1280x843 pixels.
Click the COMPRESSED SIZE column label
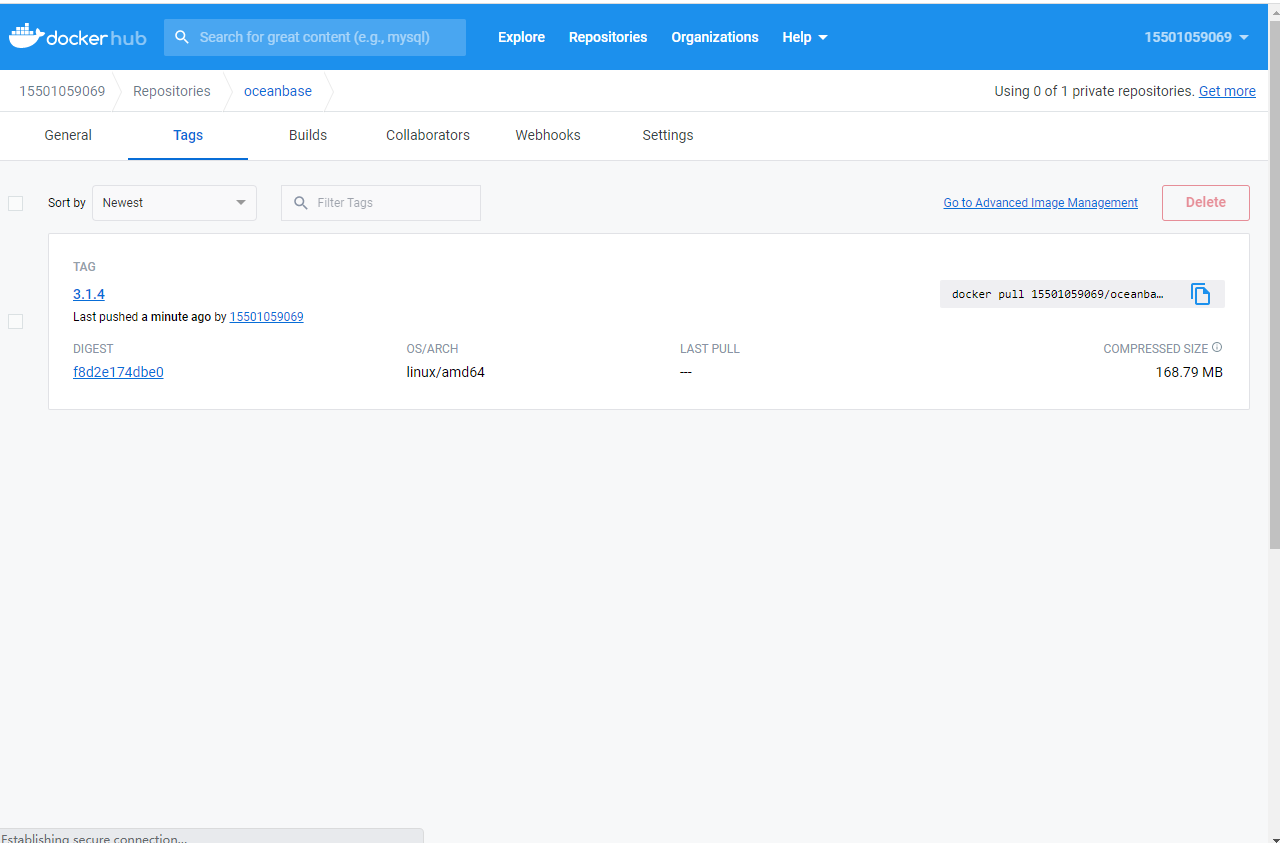click(1156, 349)
